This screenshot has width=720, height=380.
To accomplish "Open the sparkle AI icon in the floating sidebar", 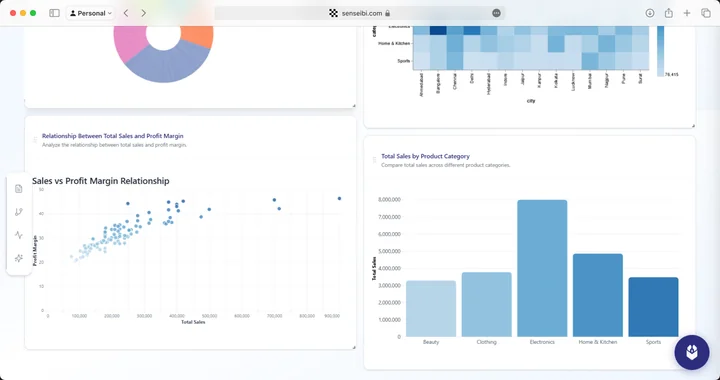I will (18, 258).
